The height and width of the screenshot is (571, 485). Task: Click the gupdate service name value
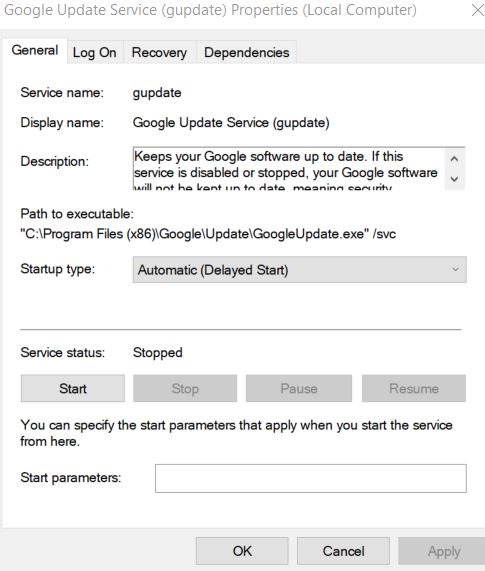coord(157,93)
